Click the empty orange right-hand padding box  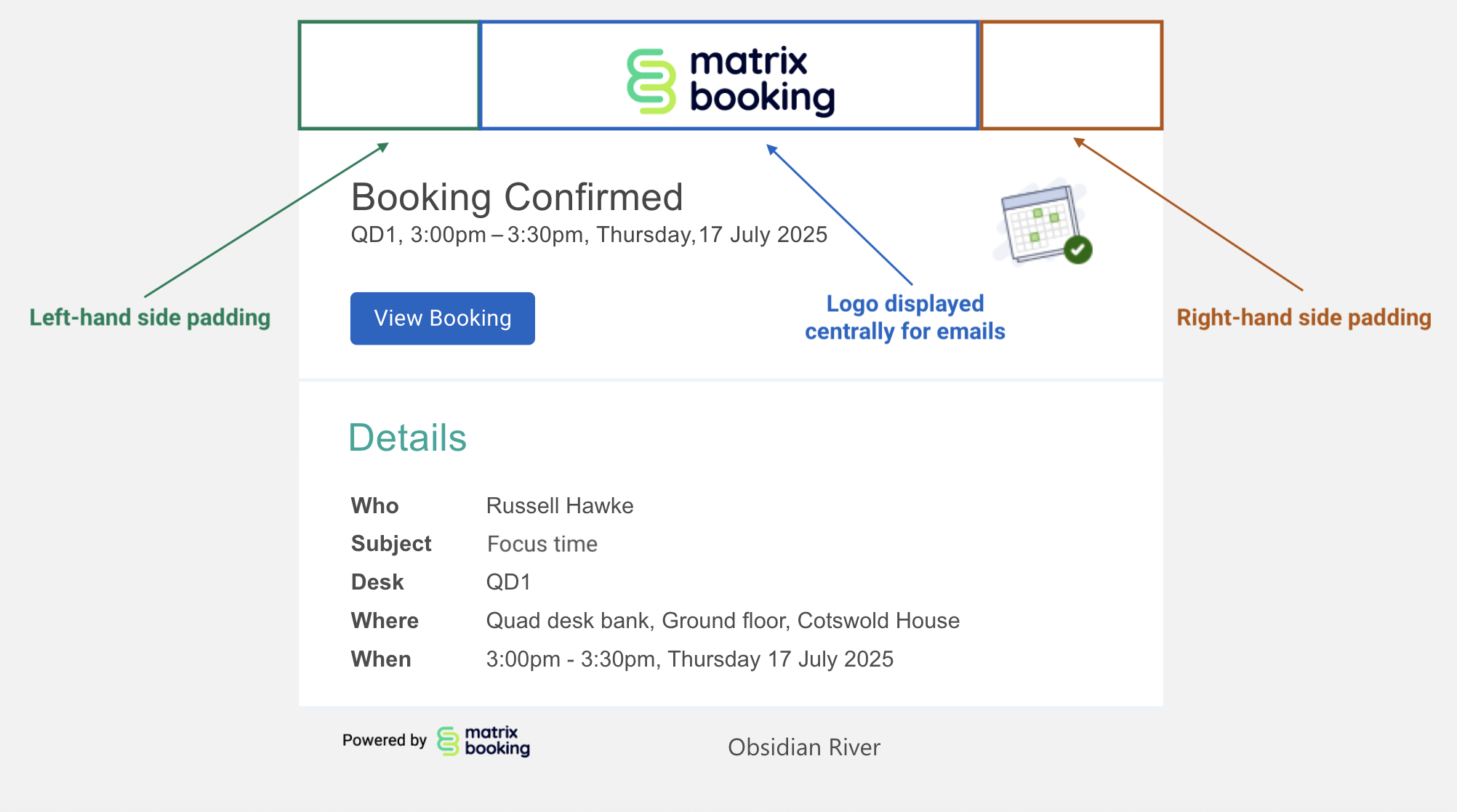point(1071,76)
